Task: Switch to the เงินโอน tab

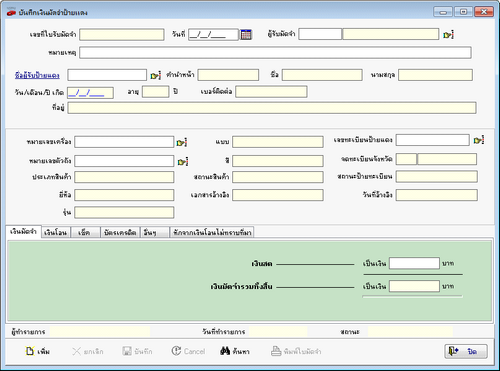Action: 56,232
